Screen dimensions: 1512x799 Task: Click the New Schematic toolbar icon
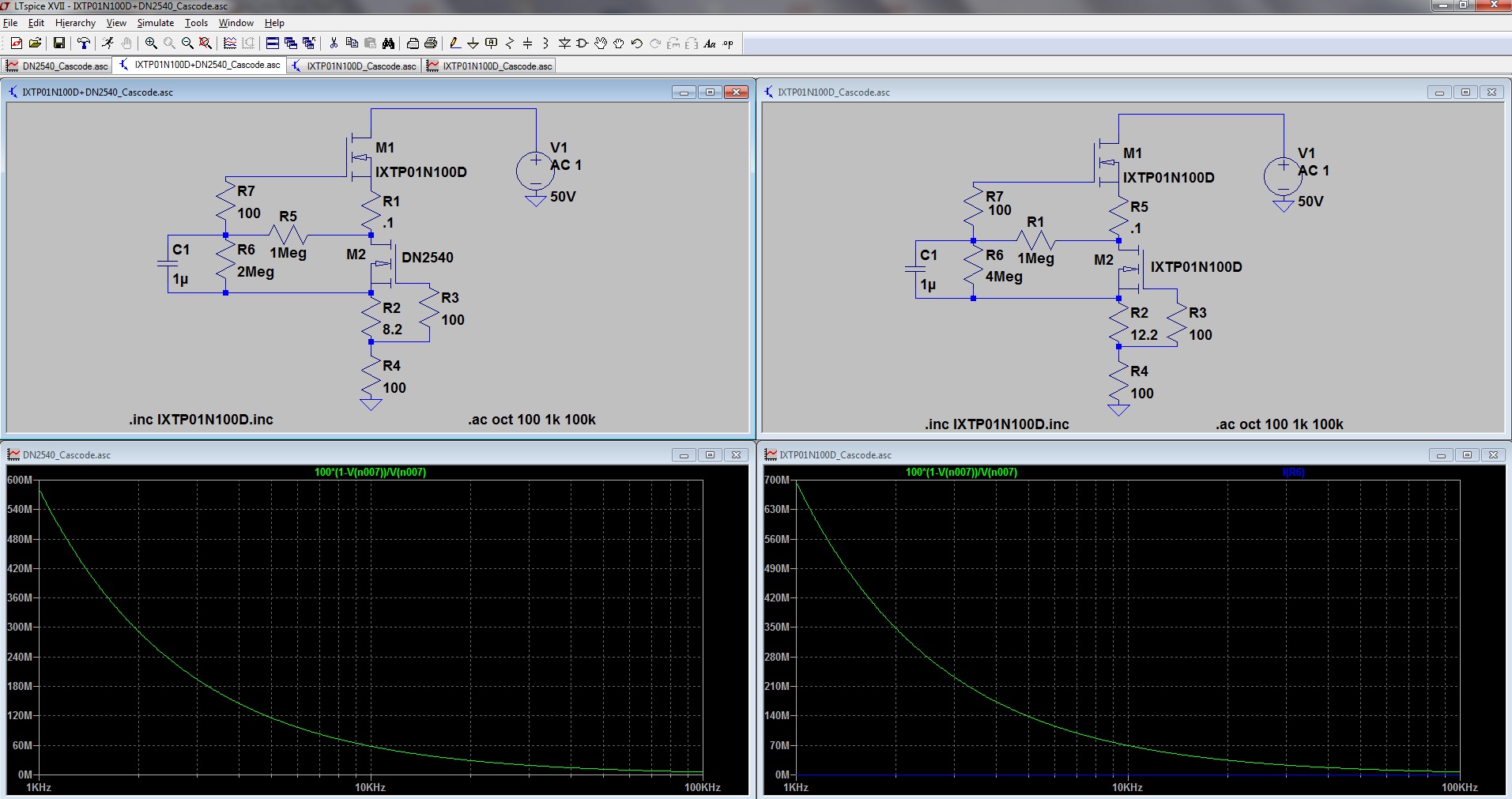17,43
